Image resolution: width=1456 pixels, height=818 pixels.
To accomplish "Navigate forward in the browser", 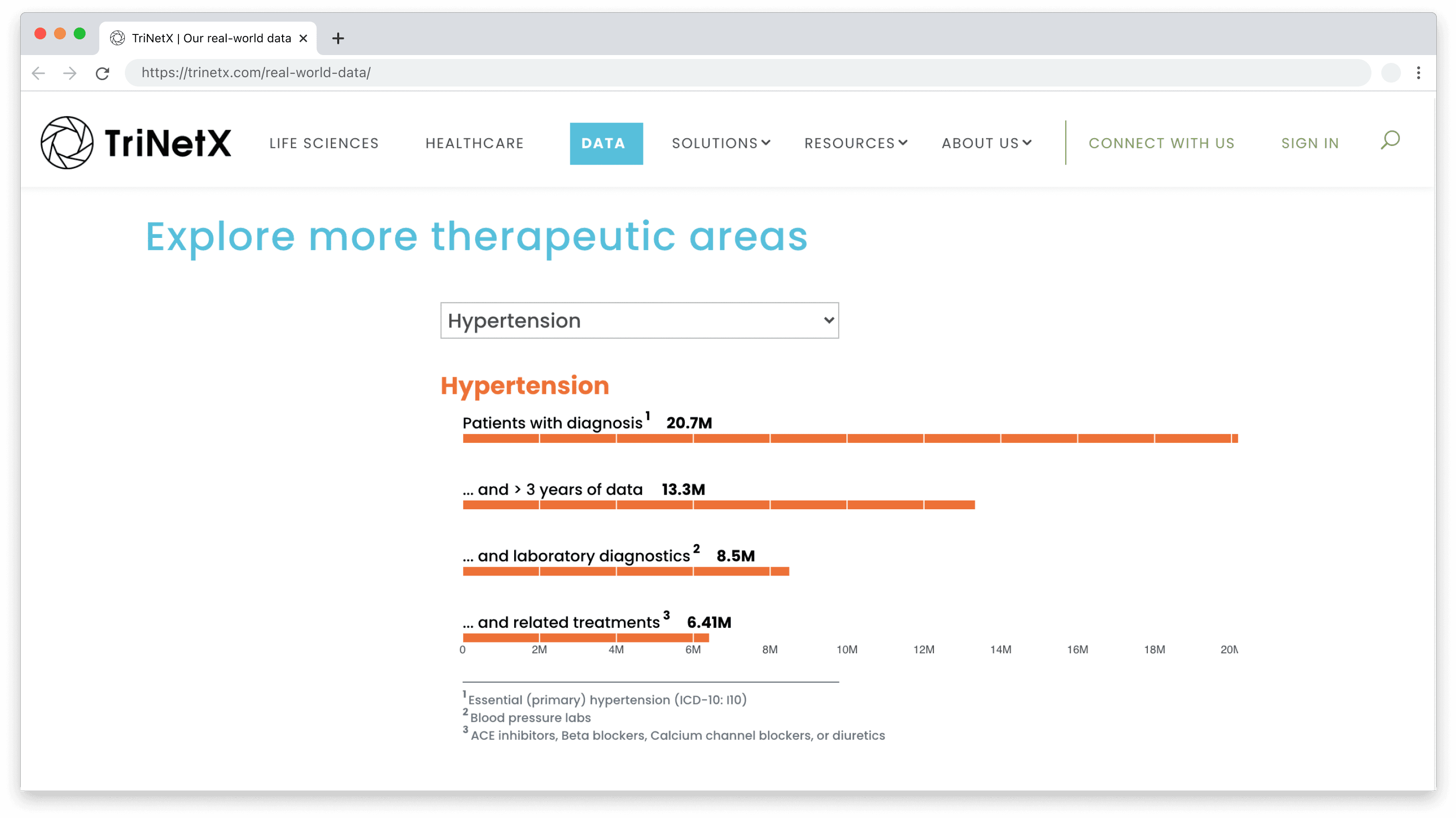I will (69, 72).
